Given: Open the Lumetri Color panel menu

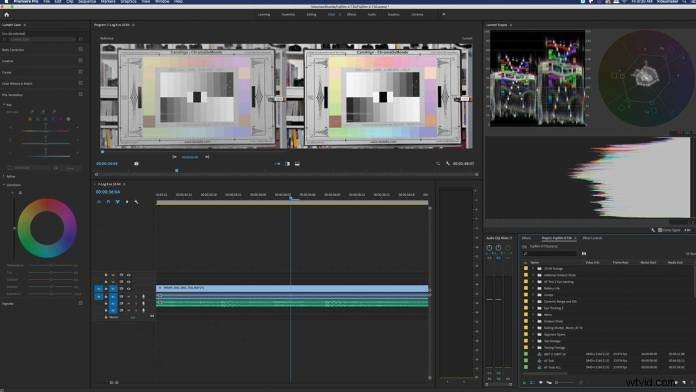Looking at the screenshot, I should click(x=24, y=25).
